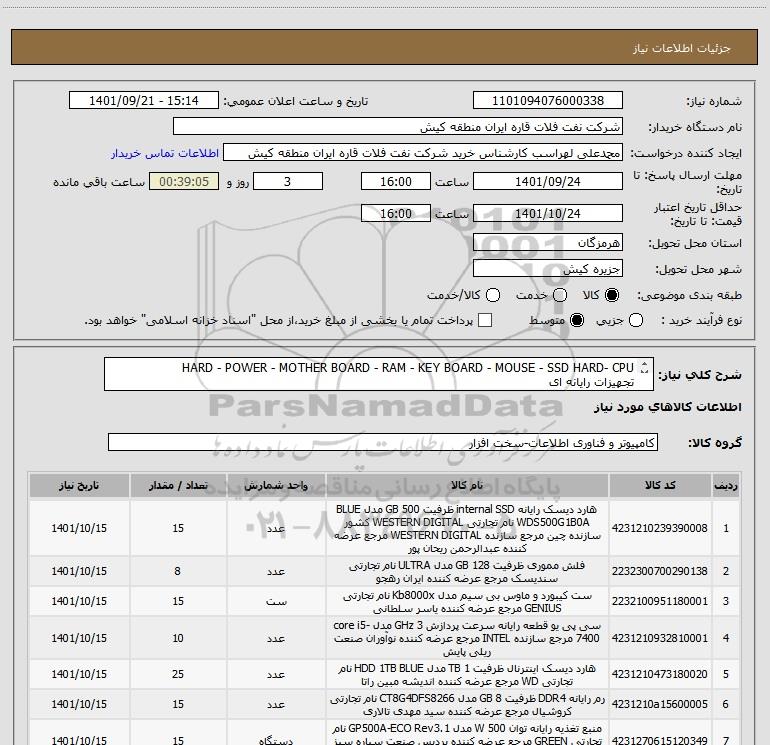Click the public announcement date field 1401/09/21 - 15:14
This screenshot has height=745, width=770.
(x=144, y=101)
